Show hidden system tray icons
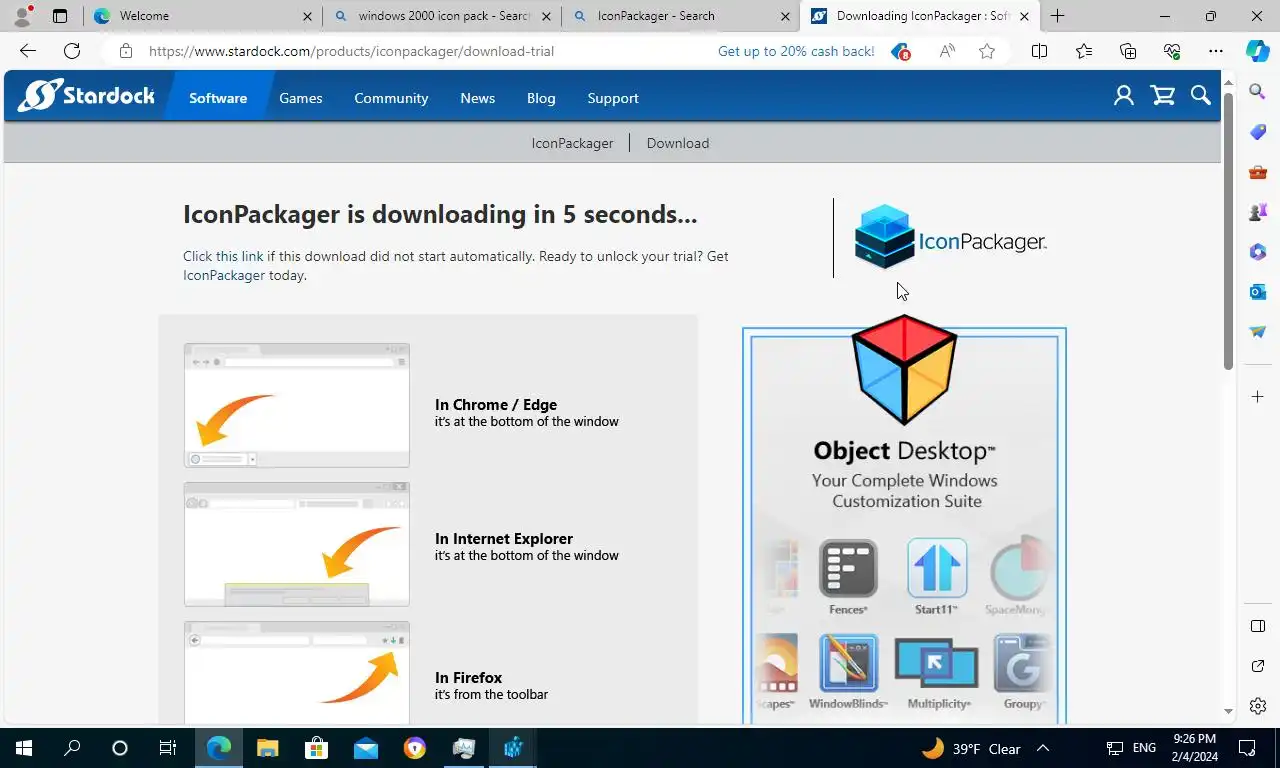The image size is (1280, 768). (1042, 748)
